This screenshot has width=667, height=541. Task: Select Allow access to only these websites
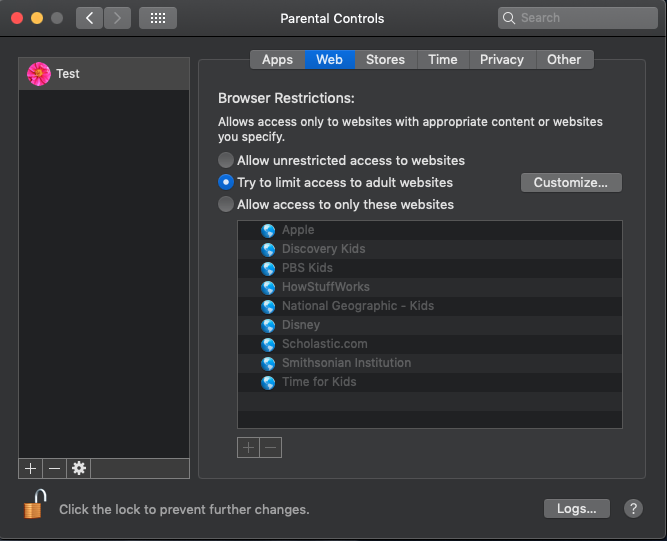coord(225,205)
